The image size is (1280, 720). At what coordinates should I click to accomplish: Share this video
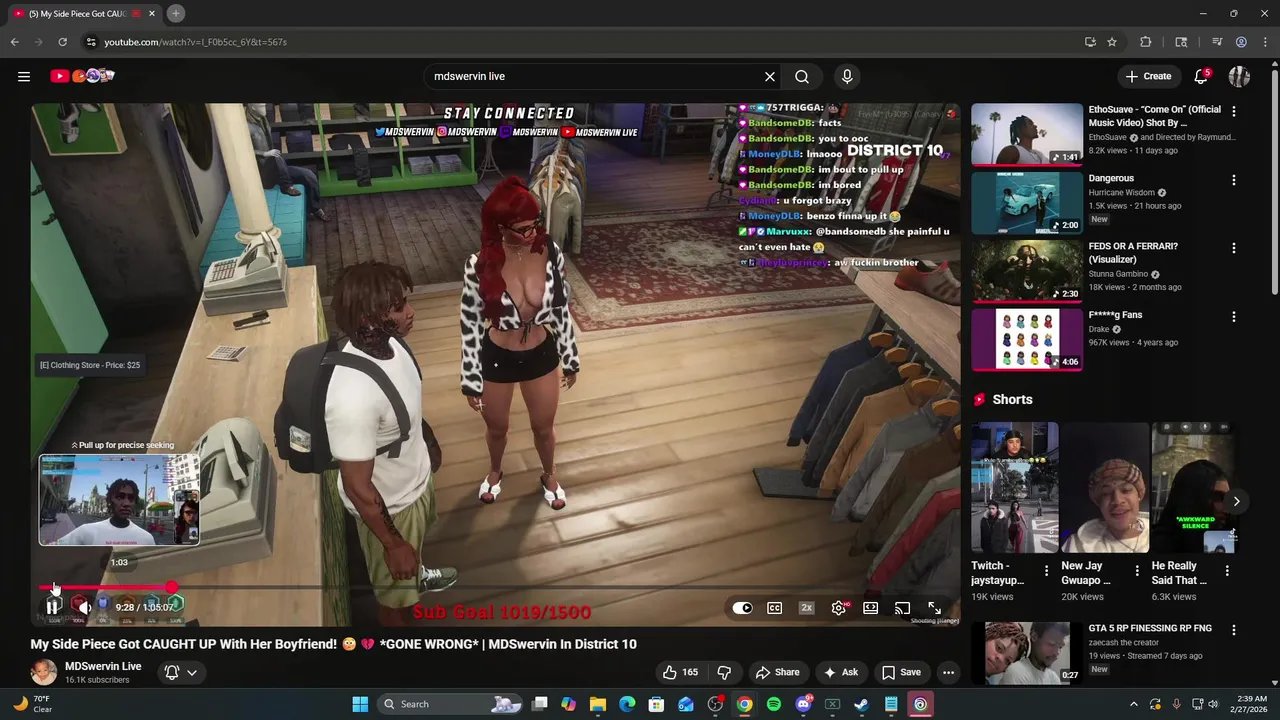pos(777,672)
